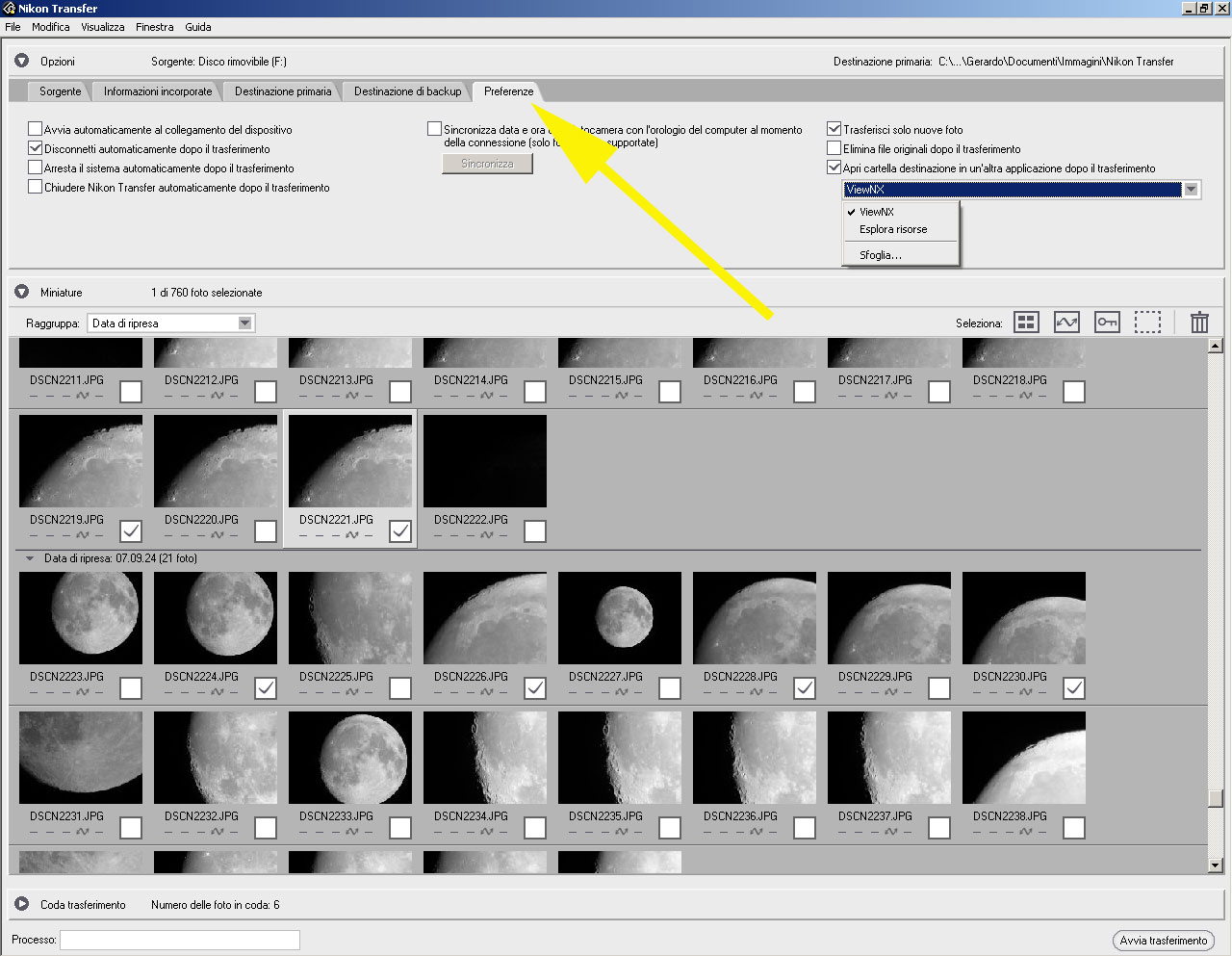This screenshot has width=1232, height=956.
Task: Select the DSCN2223.JPG full moon thumbnail
Action: [81, 618]
